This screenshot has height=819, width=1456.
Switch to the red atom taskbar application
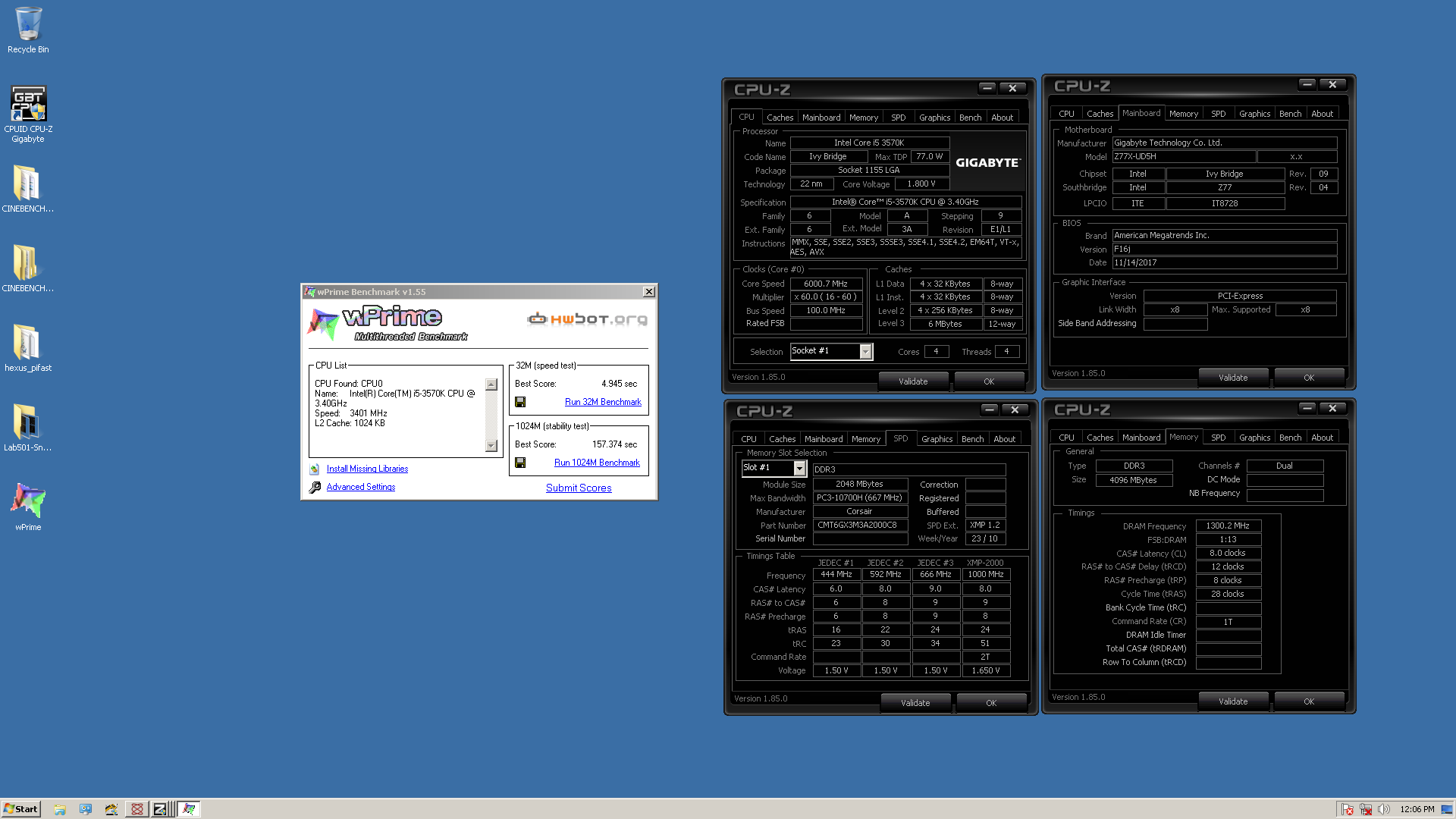point(137,809)
